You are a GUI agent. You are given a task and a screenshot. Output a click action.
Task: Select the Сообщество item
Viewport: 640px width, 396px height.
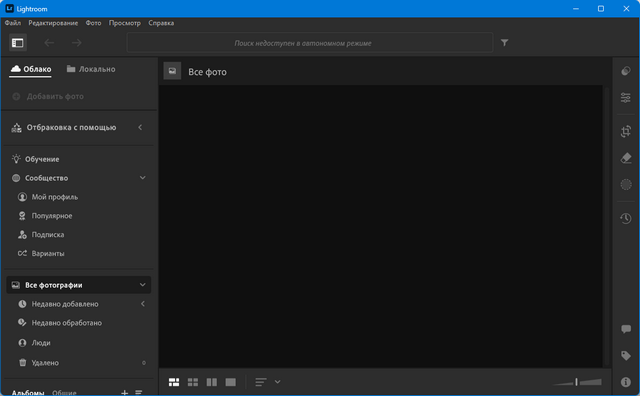point(47,178)
